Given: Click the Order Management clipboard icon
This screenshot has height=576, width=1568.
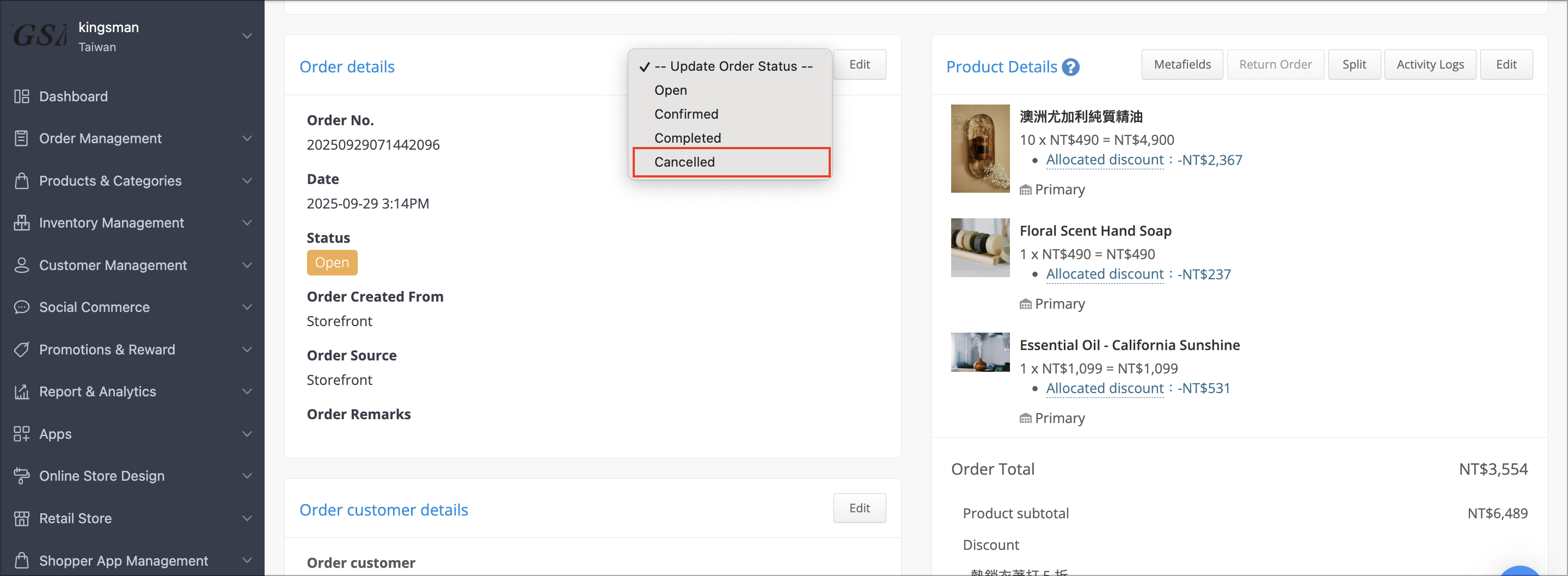Looking at the screenshot, I should 21,138.
